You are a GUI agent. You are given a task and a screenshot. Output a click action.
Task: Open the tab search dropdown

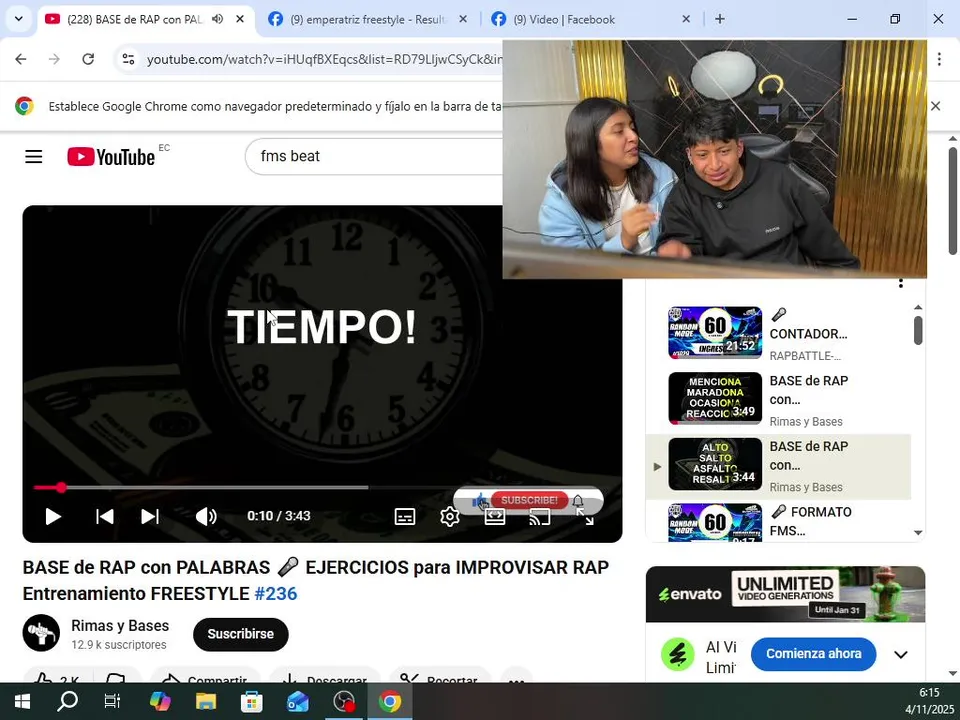point(19,19)
